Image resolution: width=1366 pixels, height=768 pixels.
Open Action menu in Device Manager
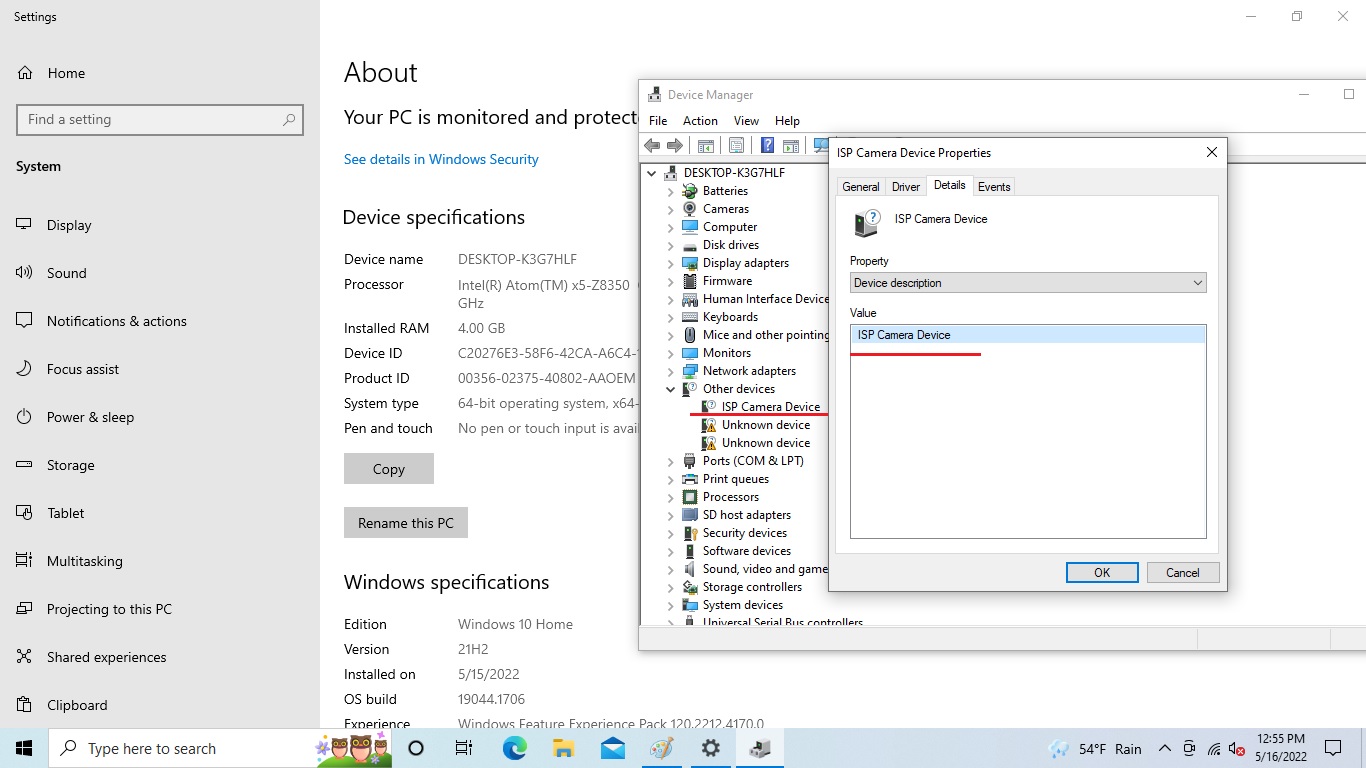pos(700,121)
